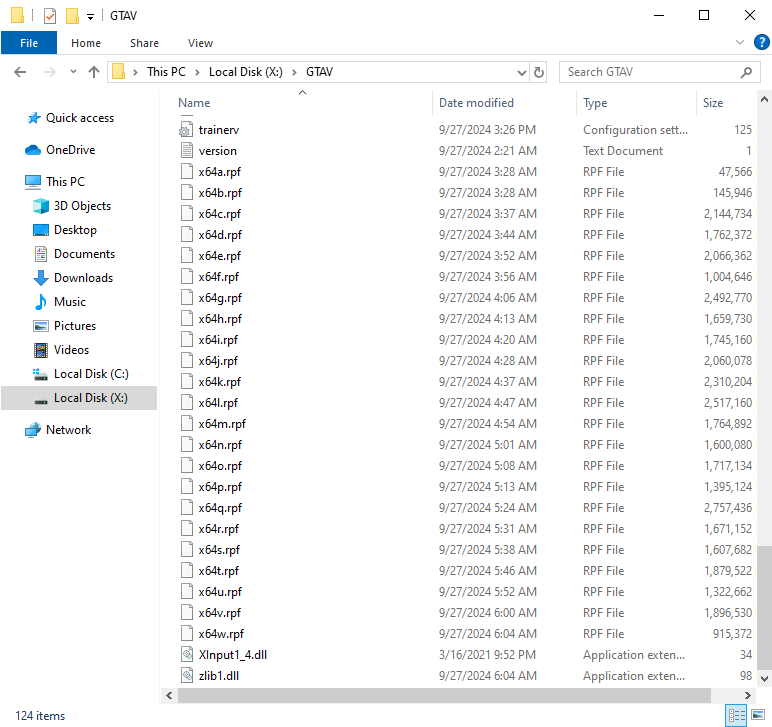Select the zlib1.dll file icon
This screenshot has height=727, width=772.
point(186,676)
